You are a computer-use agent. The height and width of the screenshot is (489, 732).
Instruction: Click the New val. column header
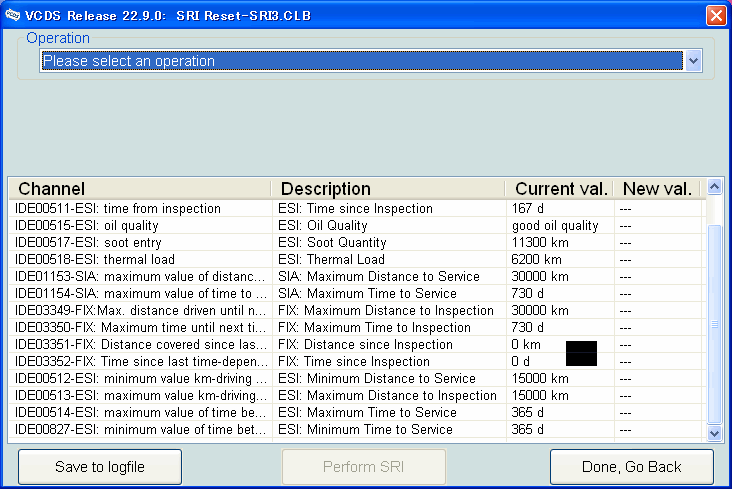657,189
